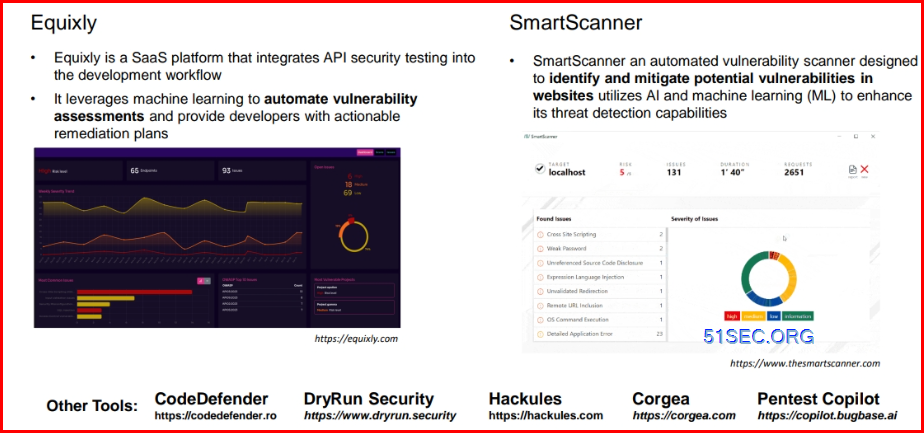Click the first project card under Most Vulnerable Projects
This screenshot has width=924, height=433.
pos(354,290)
